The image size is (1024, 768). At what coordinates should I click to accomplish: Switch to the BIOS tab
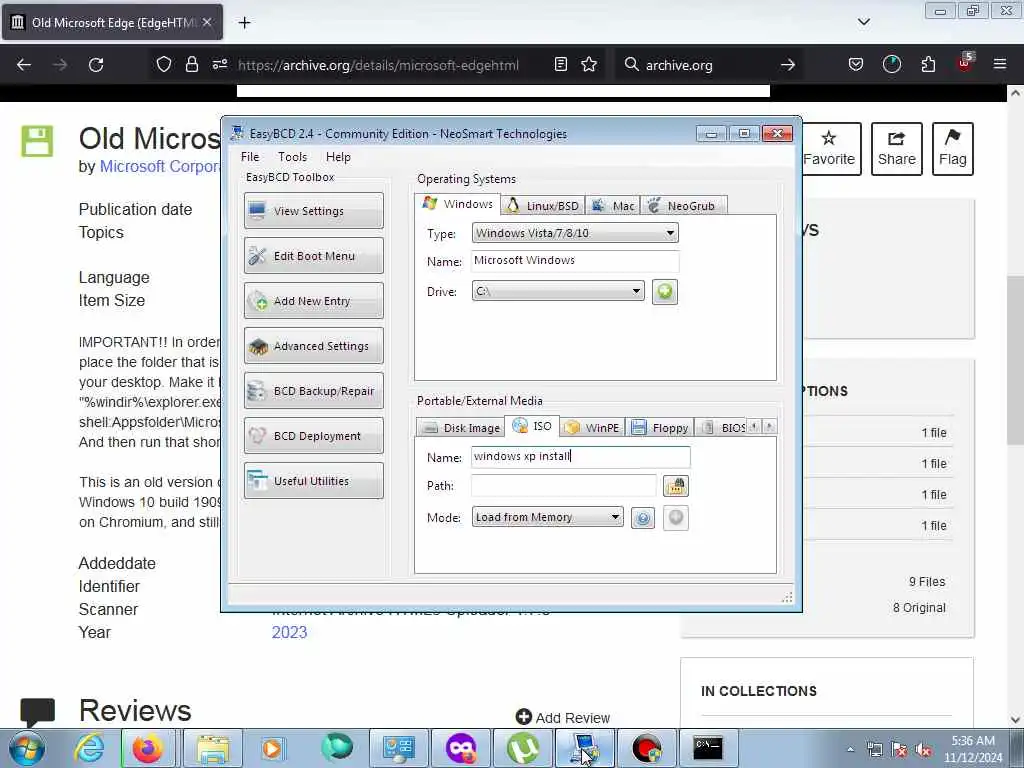(x=723, y=428)
